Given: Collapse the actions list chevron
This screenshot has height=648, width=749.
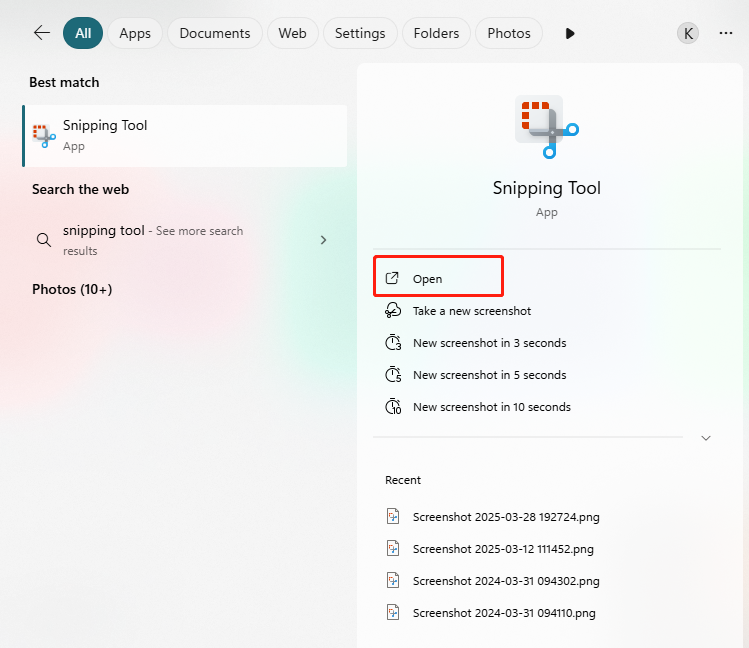Looking at the screenshot, I should coord(706,438).
